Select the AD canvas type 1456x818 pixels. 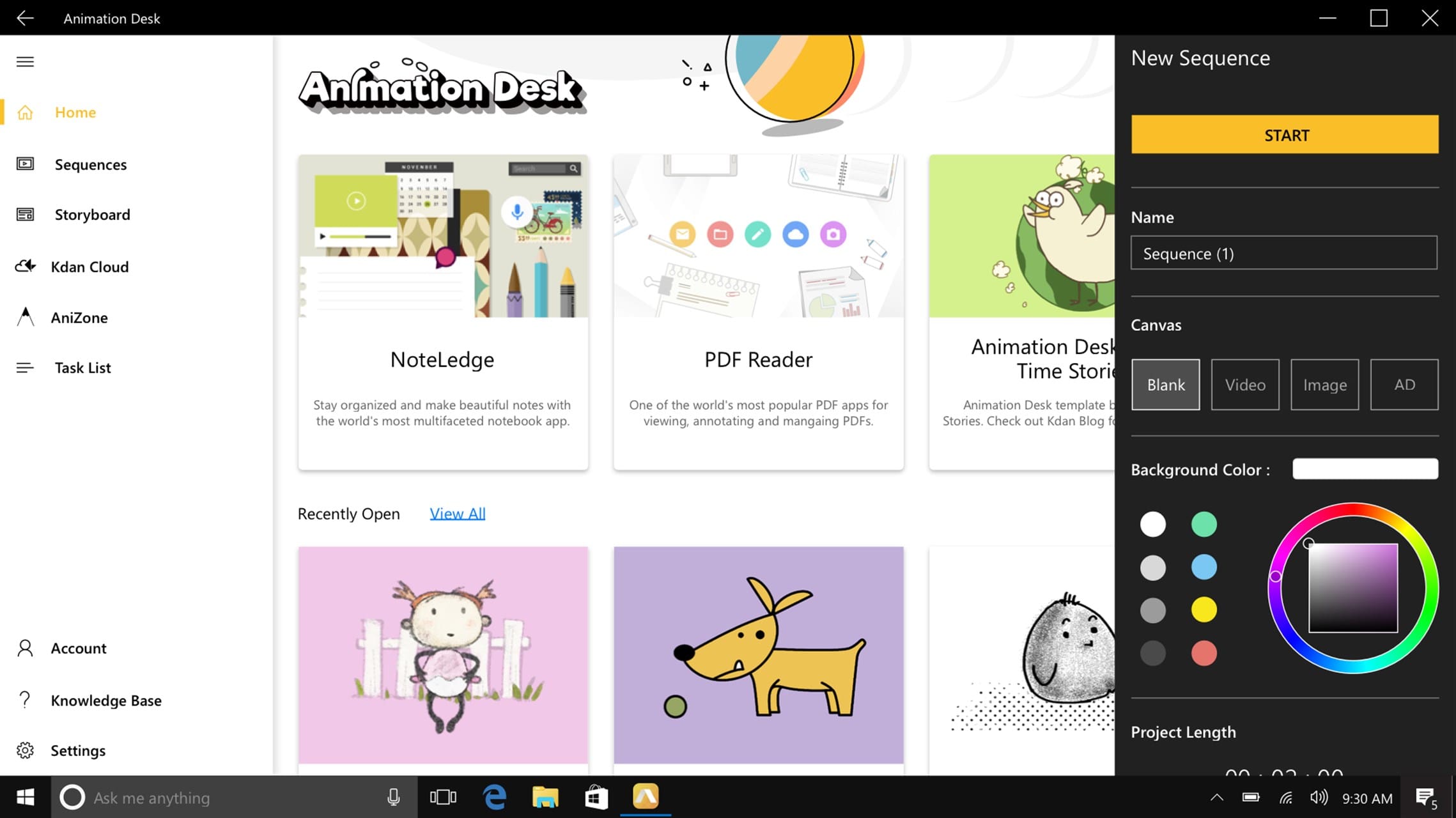pyautogui.click(x=1404, y=384)
